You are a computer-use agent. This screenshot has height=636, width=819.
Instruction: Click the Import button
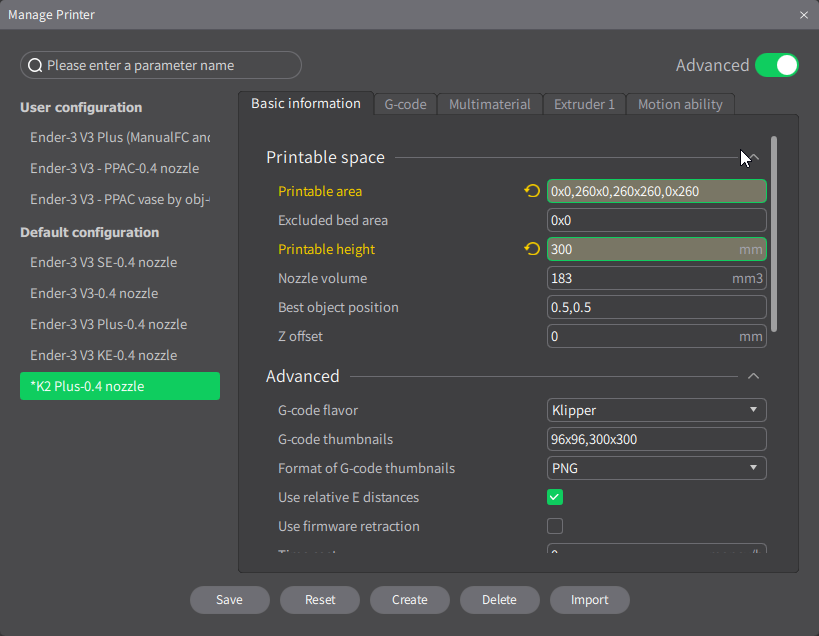[x=590, y=599]
